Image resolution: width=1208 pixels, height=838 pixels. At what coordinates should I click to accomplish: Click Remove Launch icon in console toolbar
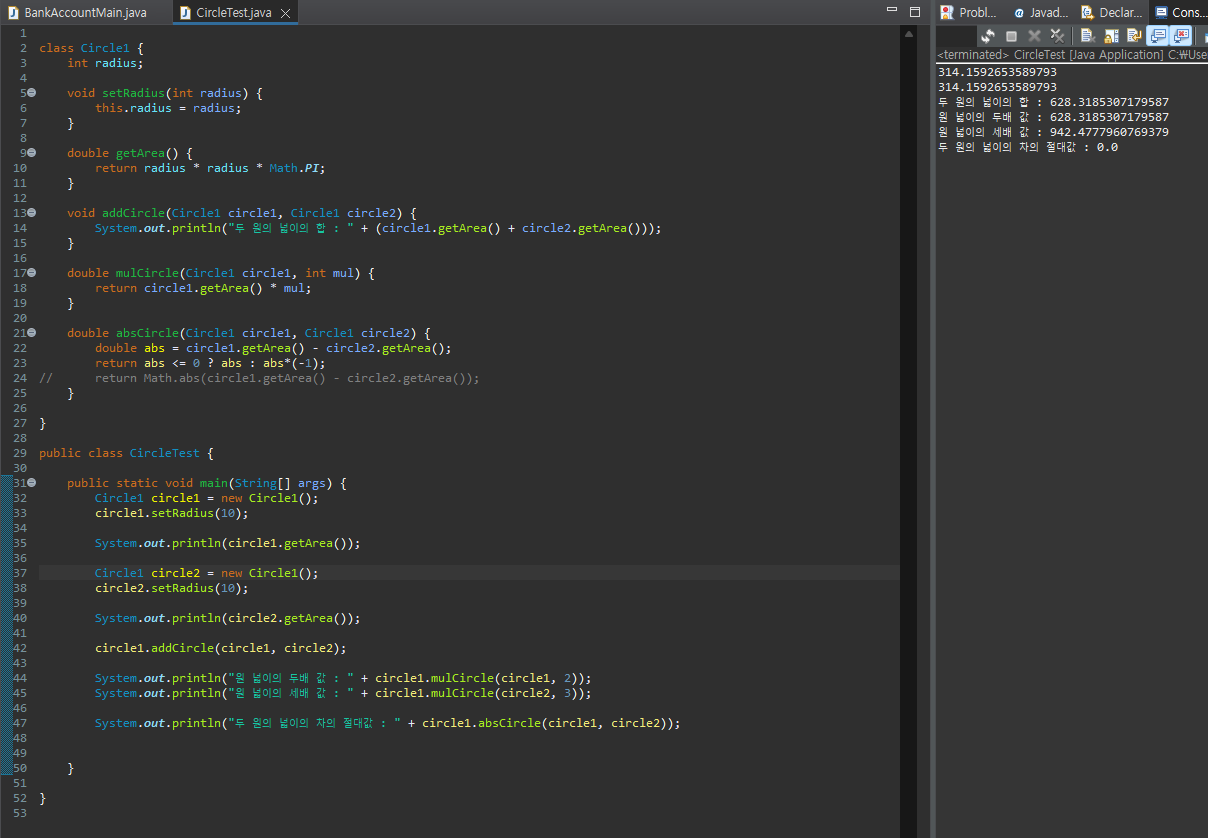(1034, 36)
